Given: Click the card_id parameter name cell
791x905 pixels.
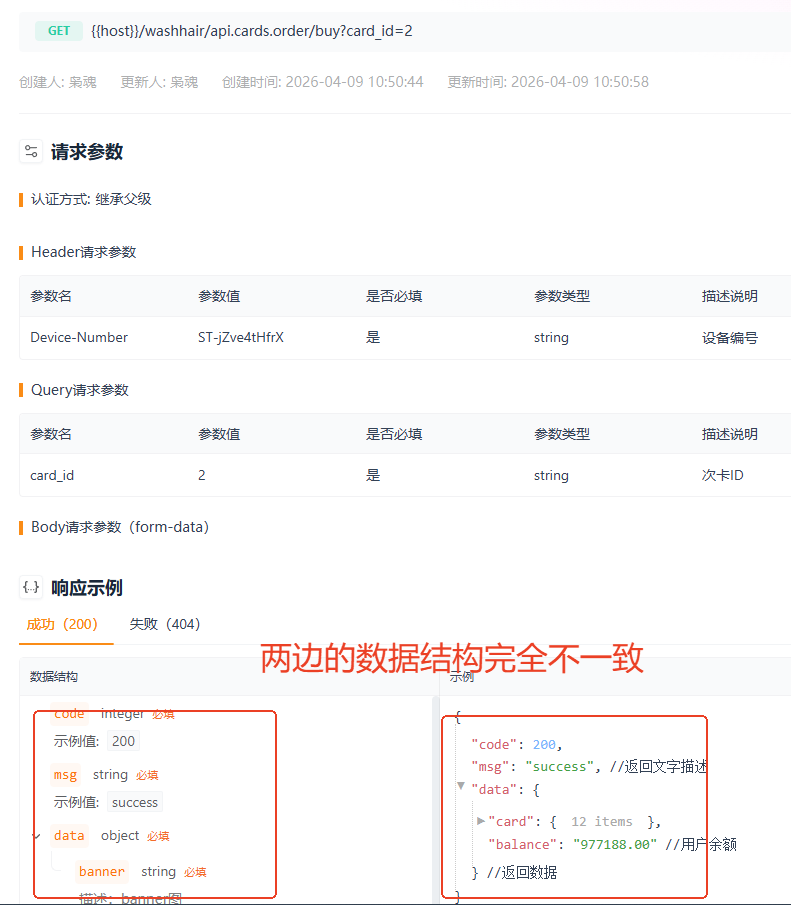Looking at the screenshot, I should coord(52,475).
